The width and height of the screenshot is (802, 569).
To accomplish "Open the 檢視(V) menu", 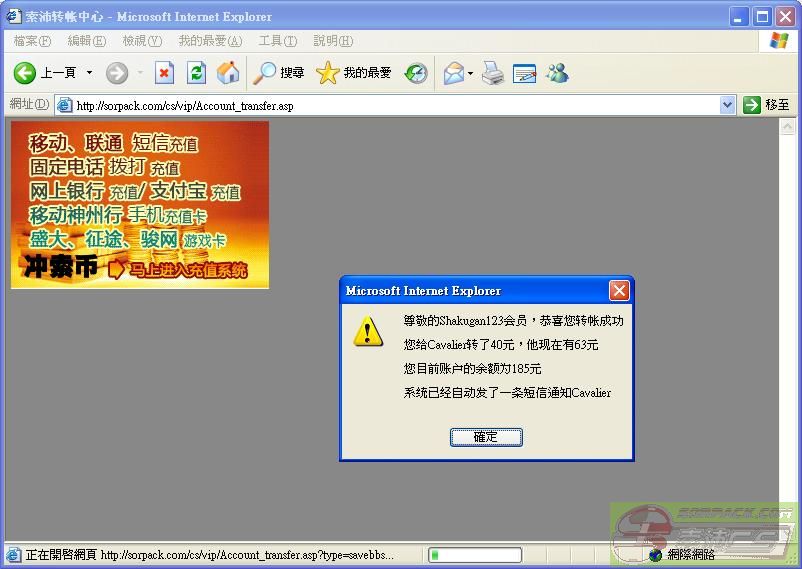I will point(141,41).
